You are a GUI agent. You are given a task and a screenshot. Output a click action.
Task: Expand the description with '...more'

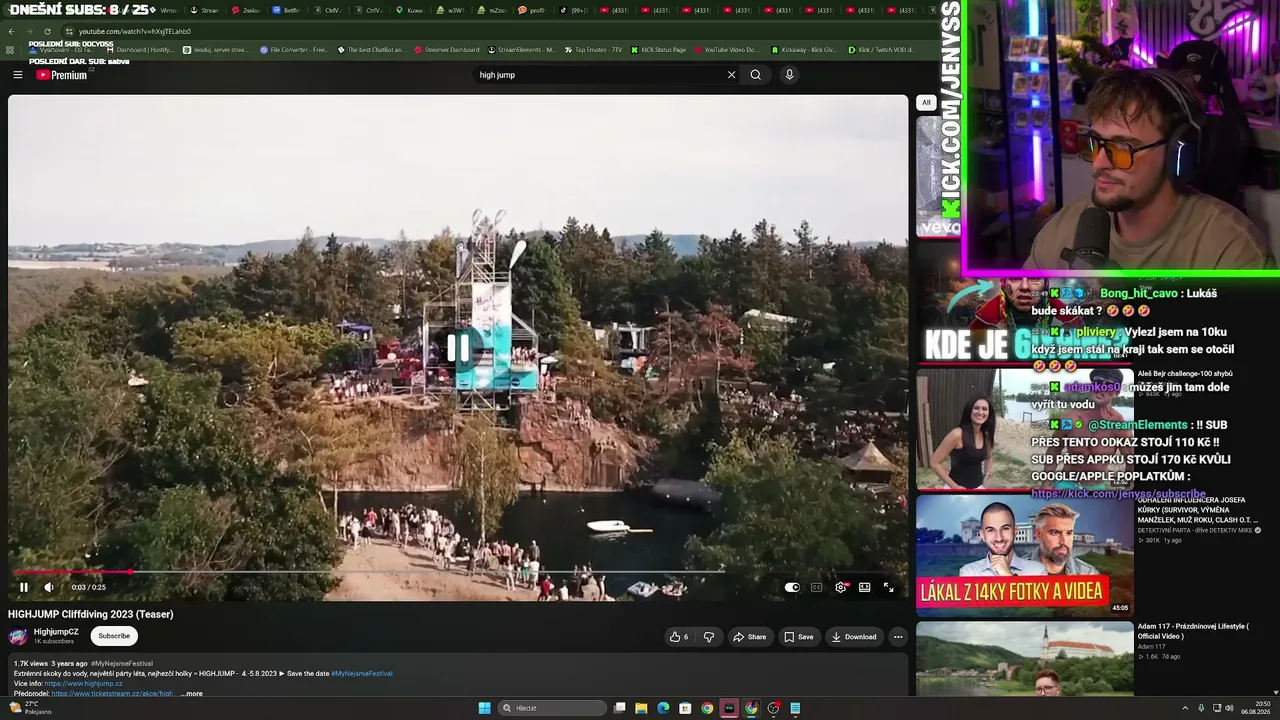pyautogui.click(x=191, y=694)
